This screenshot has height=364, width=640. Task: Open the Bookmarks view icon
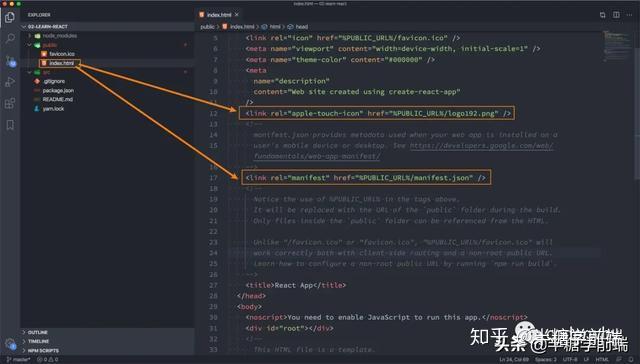click(x=10, y=125)
